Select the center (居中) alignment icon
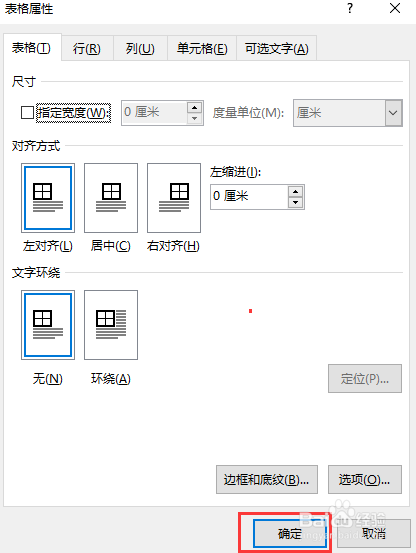Viewport: 416px width, 553px height. 111,198
